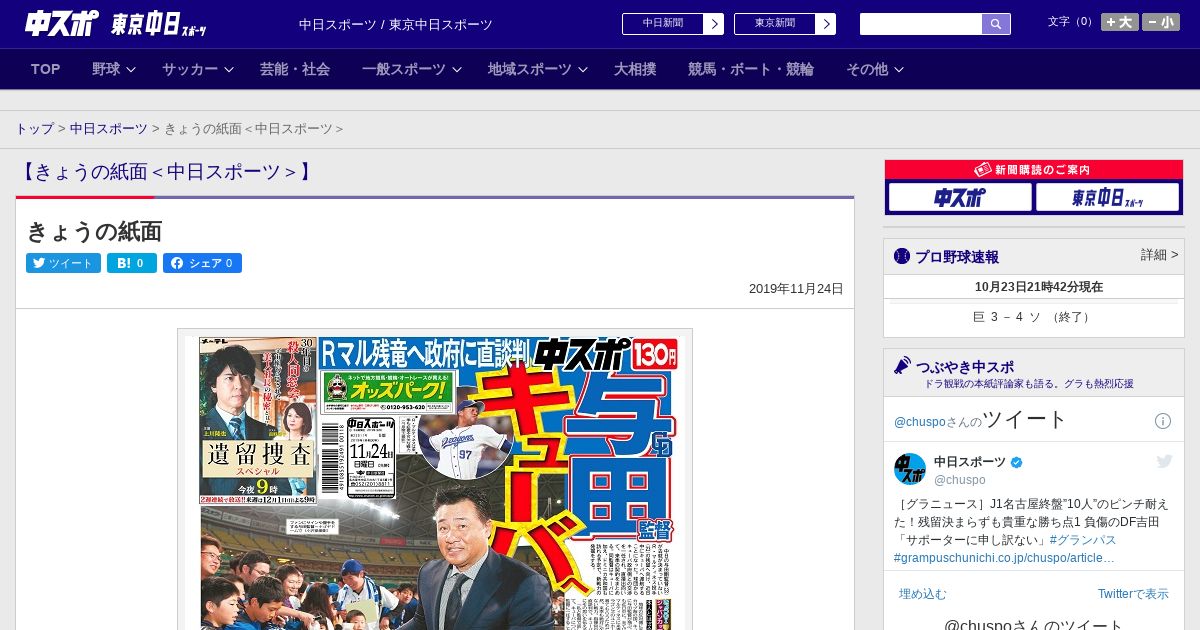Click the date 2019年11月24日

tap(796, 289)
